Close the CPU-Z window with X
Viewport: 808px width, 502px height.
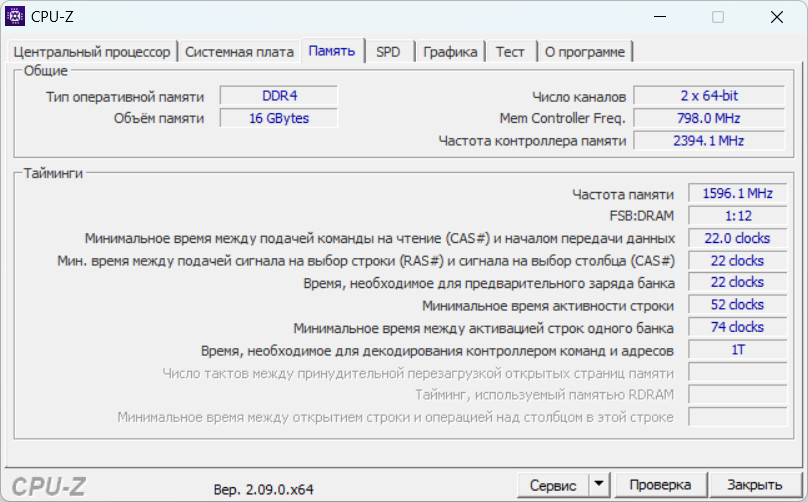point(777,17)
